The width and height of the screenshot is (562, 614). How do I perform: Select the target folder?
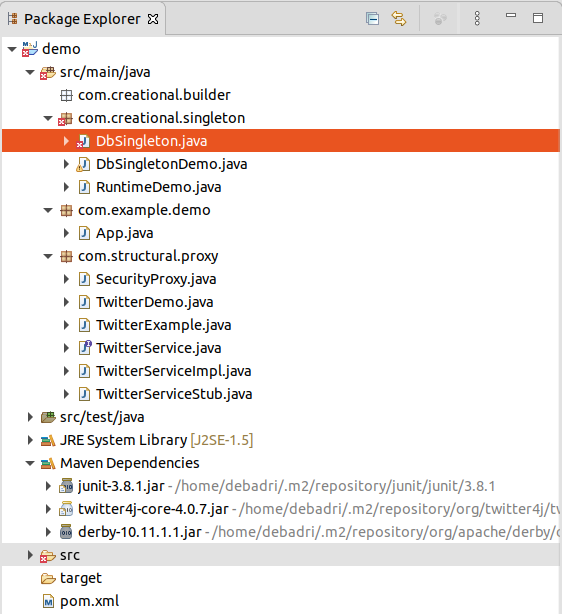pos(81,578)
